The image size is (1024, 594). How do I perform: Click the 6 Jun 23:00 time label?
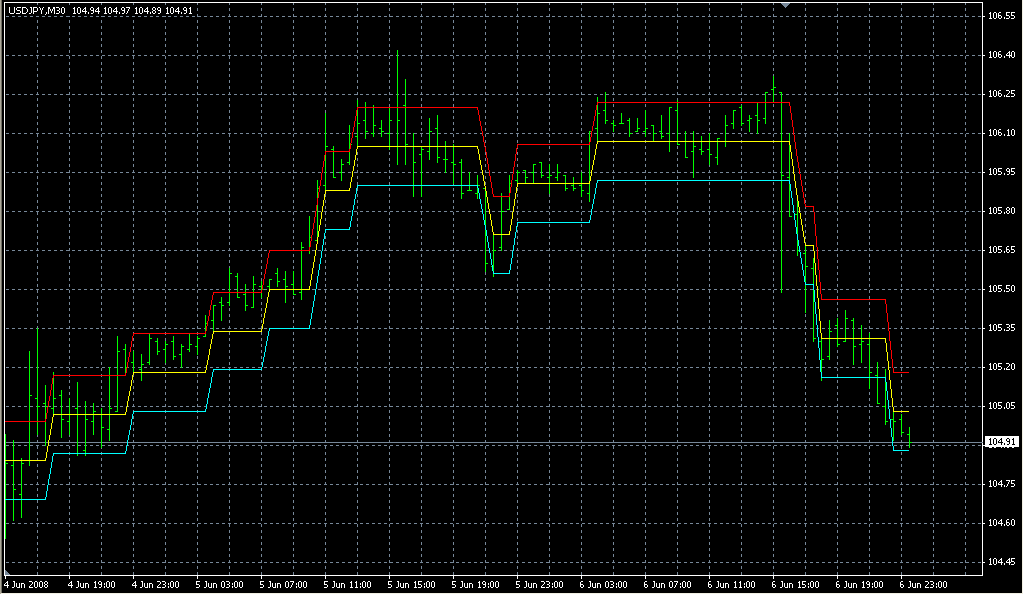pyautogui.click(x=923, y=583)
